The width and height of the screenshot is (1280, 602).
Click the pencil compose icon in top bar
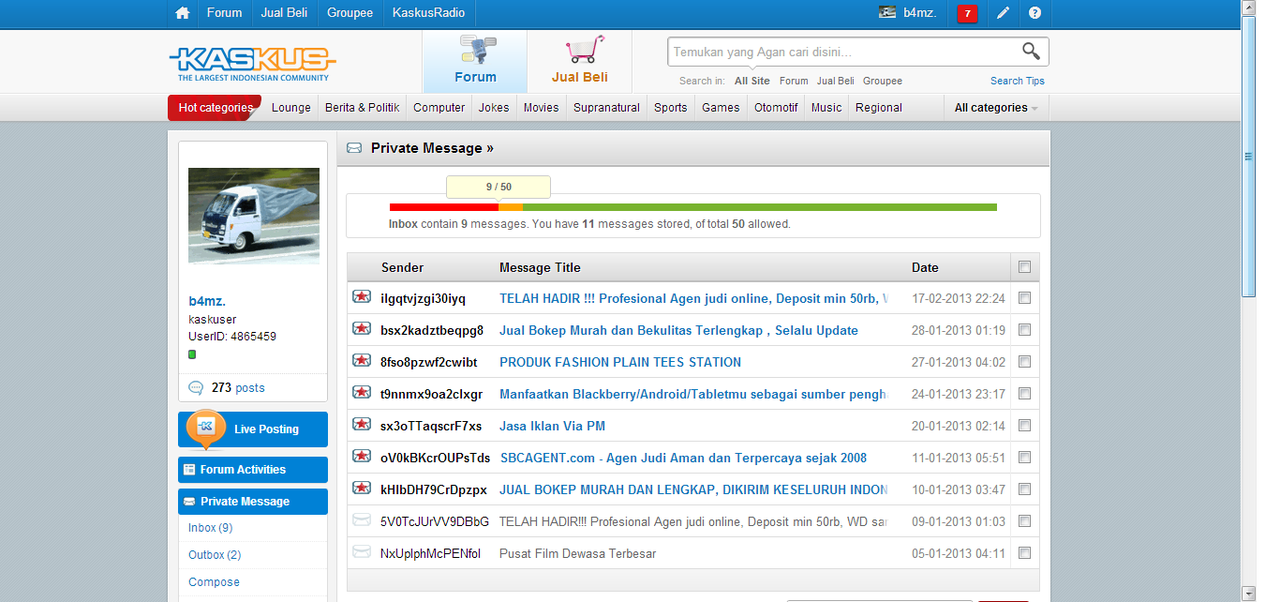[1003, 13]
